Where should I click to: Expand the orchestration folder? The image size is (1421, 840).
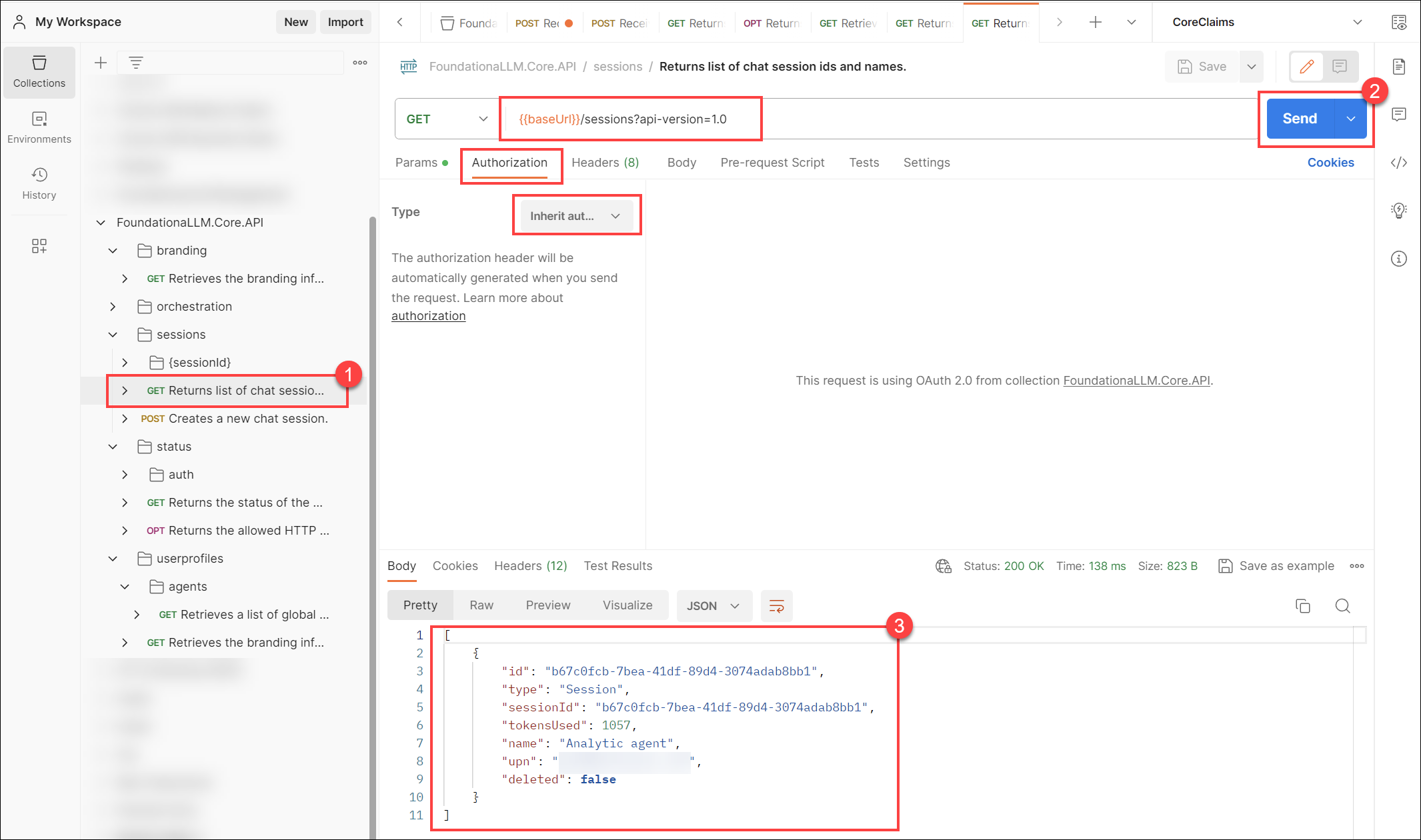(113, 307)
